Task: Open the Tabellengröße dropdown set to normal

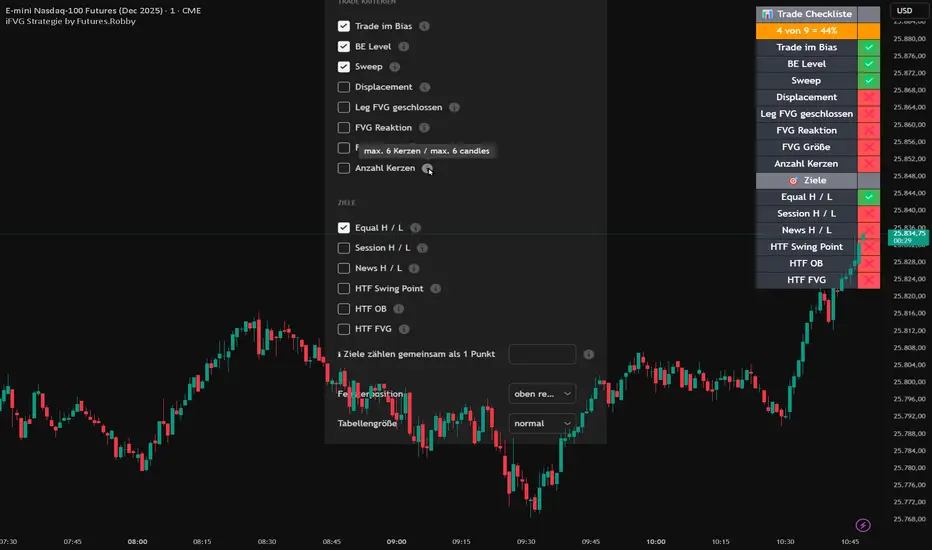Action: 542,423
